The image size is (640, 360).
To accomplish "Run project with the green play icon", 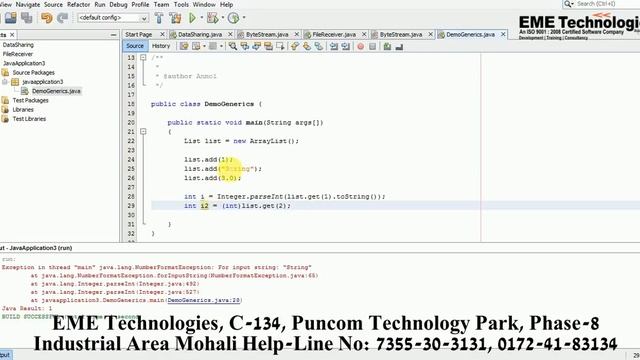I will pyautogui.click(x=192, y=18).
